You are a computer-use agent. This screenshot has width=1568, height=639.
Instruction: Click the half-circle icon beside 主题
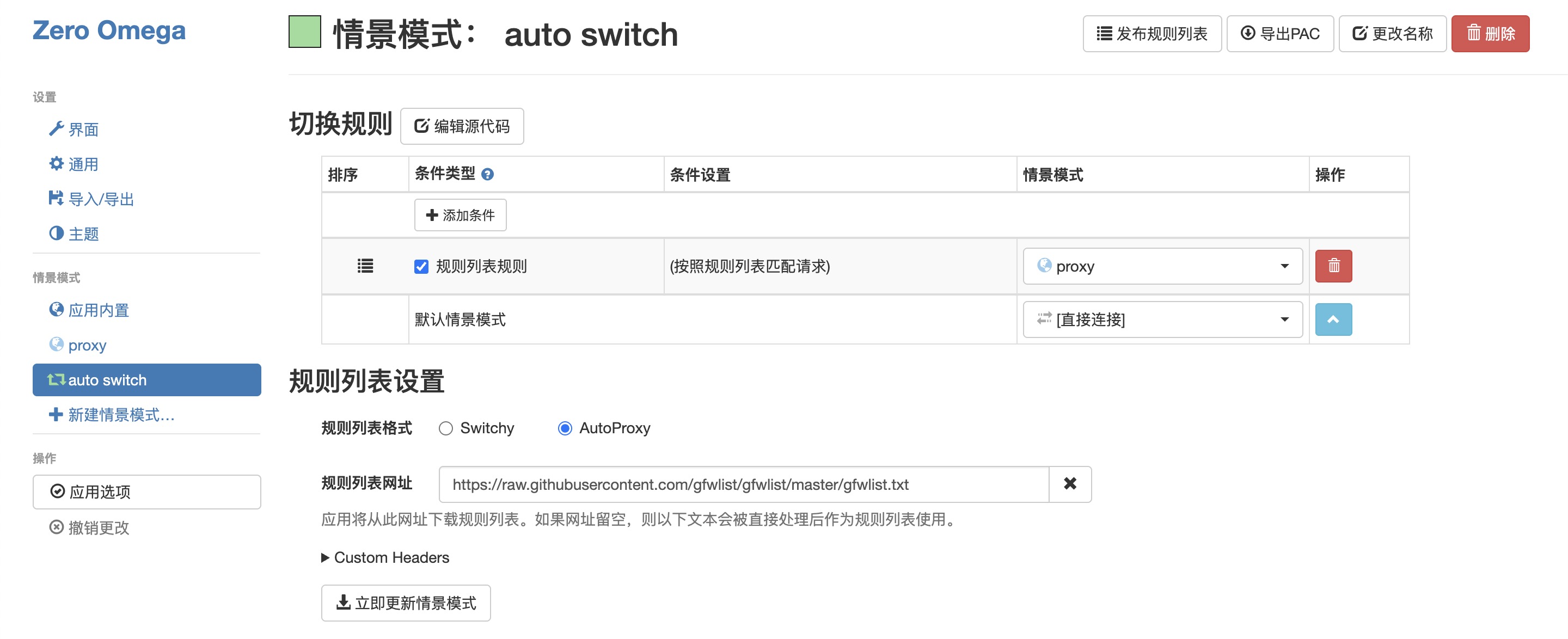56,233
